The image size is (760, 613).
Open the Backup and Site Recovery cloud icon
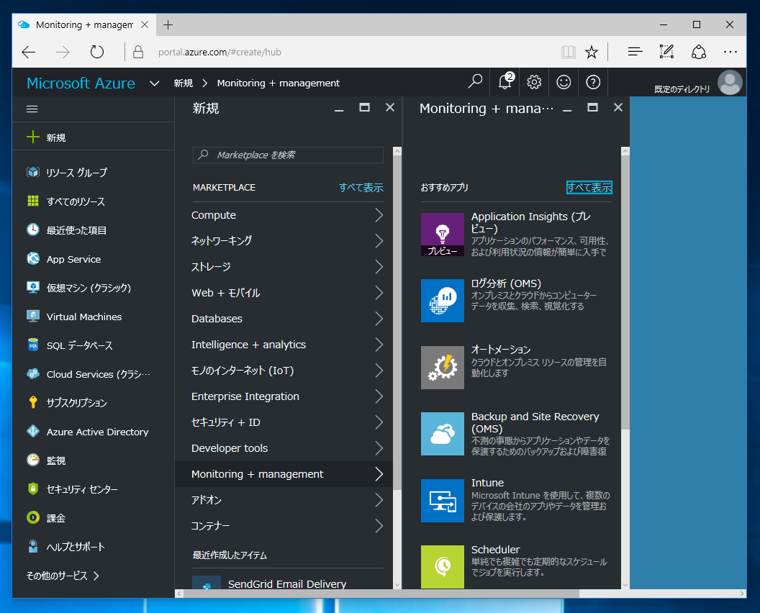point(442,434)
